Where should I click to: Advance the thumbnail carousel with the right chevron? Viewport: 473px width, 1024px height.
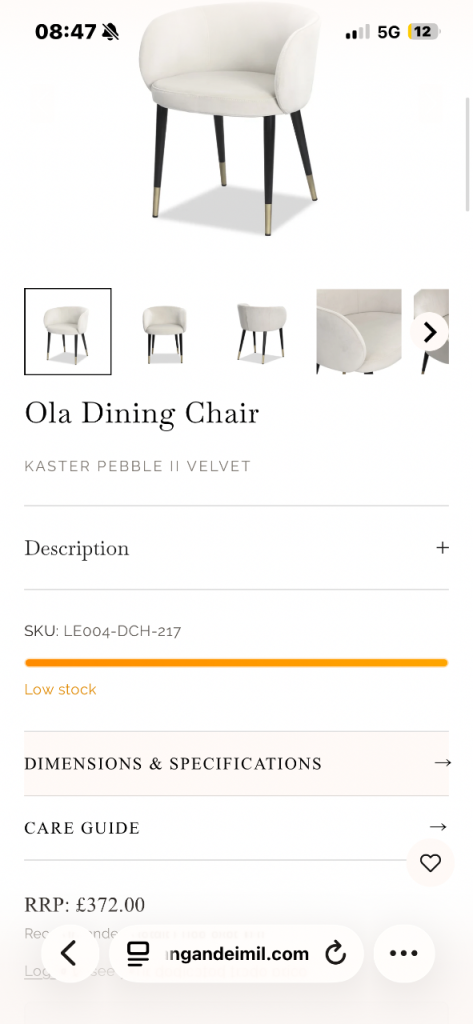tap(430, 332)
